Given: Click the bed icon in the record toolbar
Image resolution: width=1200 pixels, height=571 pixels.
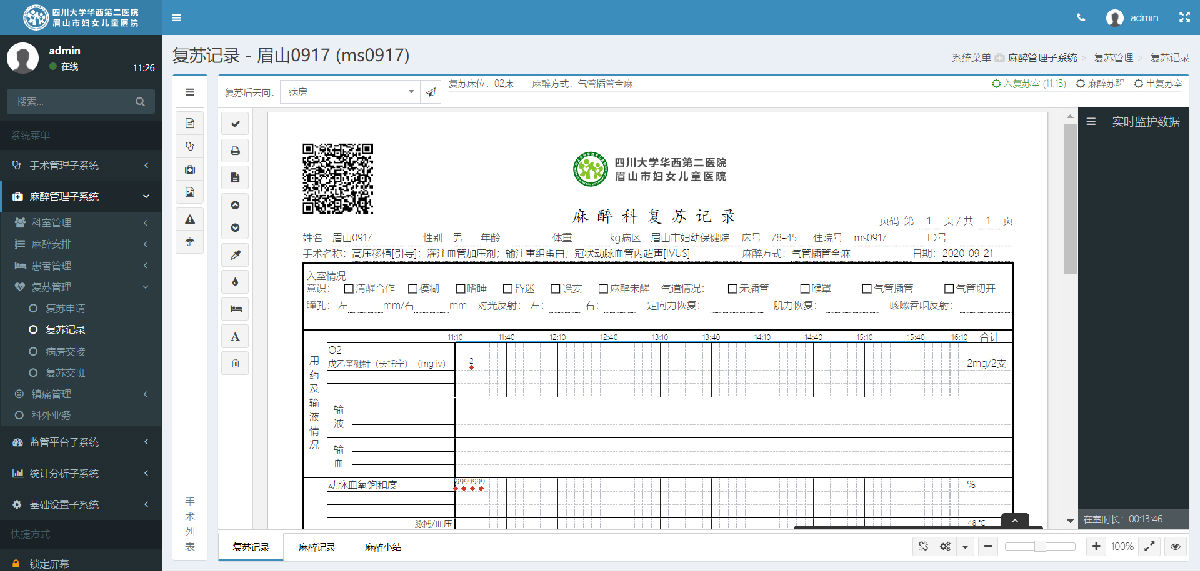Looking at the screenshot, I should (235, 308).
